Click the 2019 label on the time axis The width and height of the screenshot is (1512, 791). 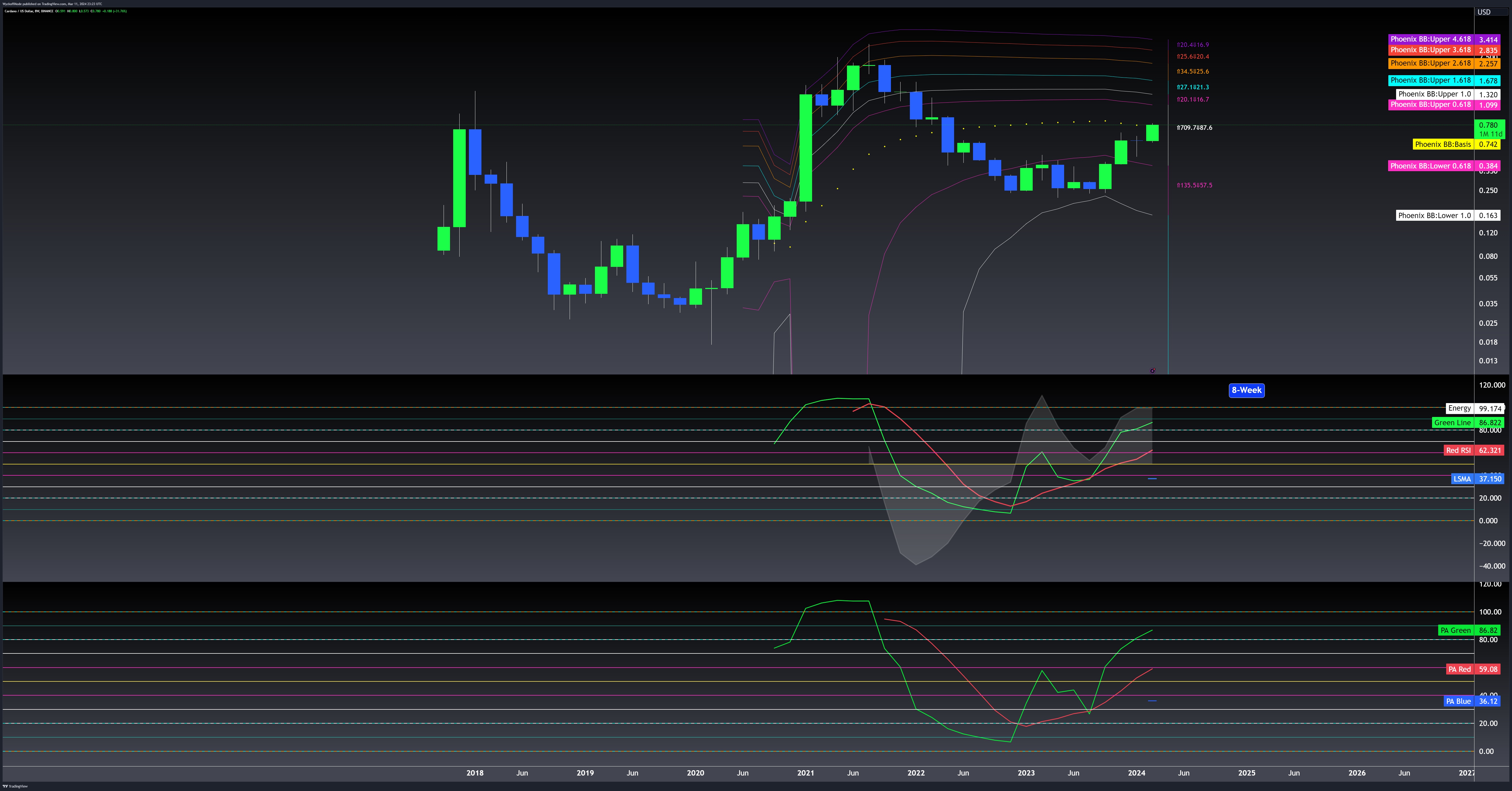tap(585, 773)
